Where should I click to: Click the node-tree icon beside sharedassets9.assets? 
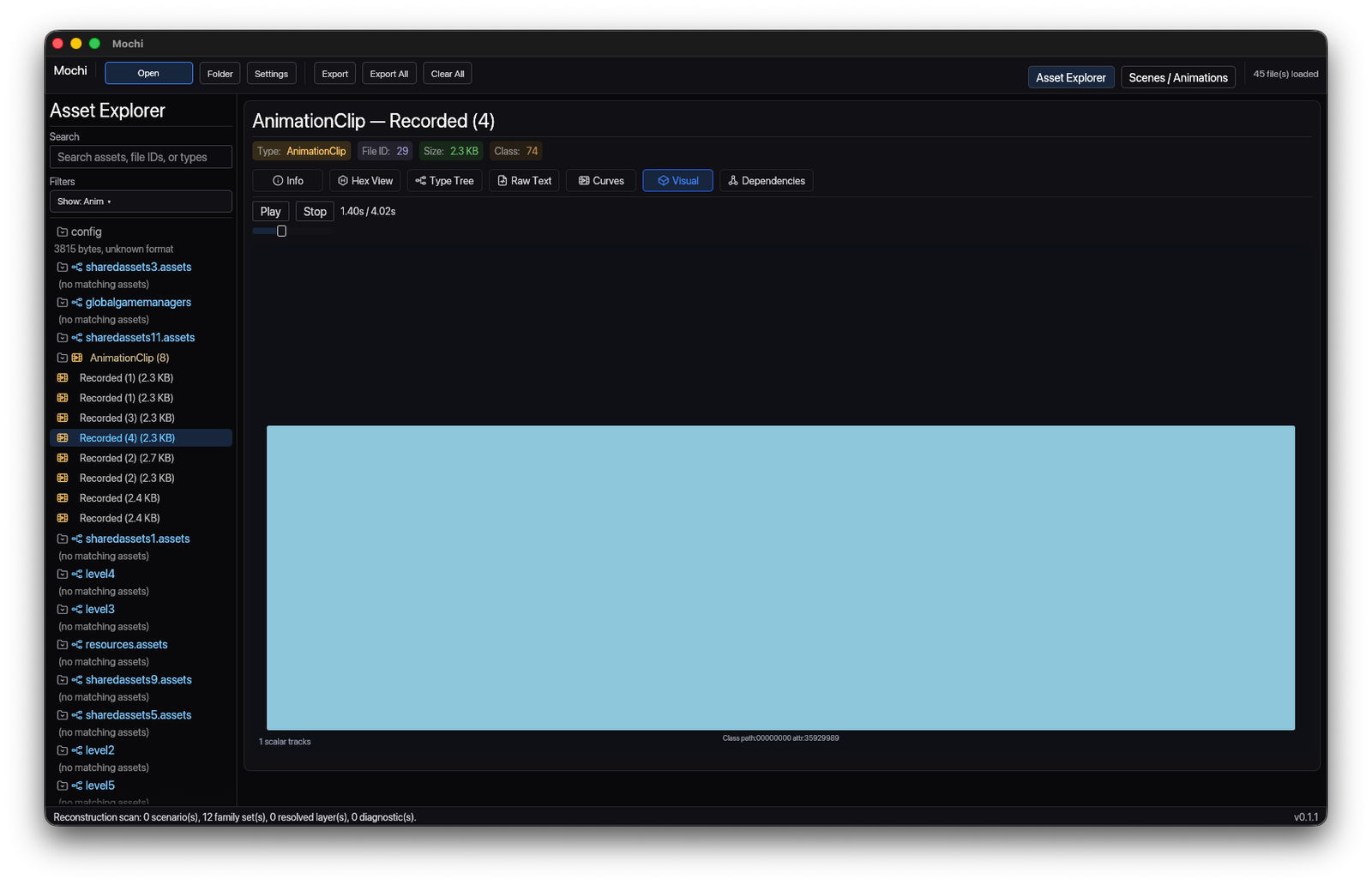[x=77, y=679]
